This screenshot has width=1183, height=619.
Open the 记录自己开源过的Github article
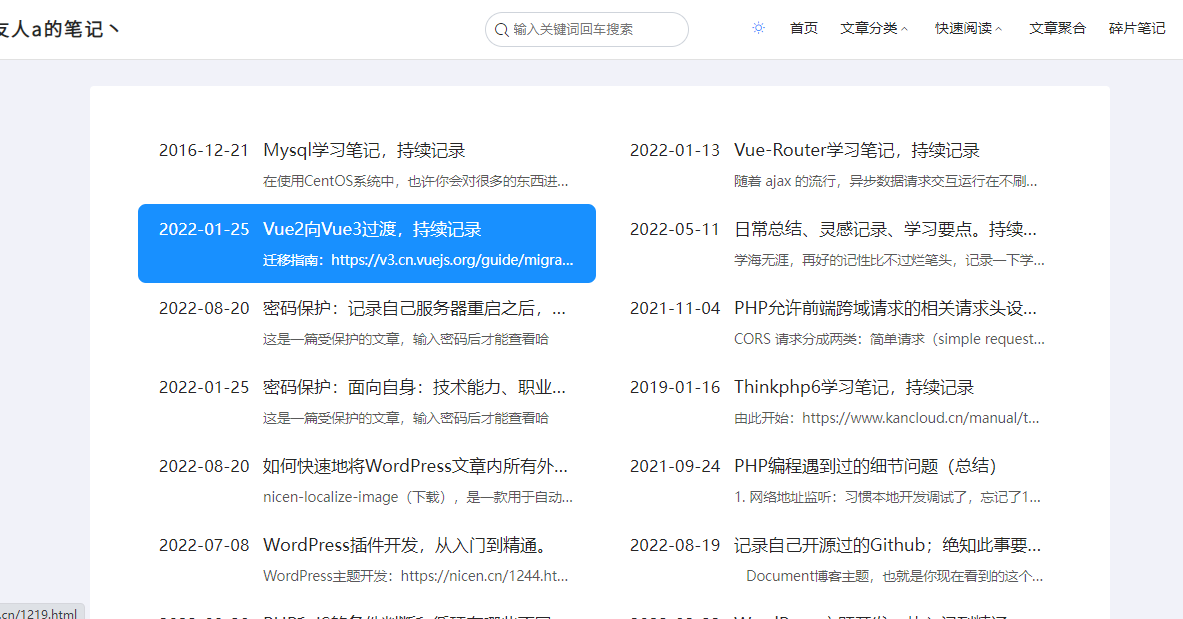click(887, 546)
